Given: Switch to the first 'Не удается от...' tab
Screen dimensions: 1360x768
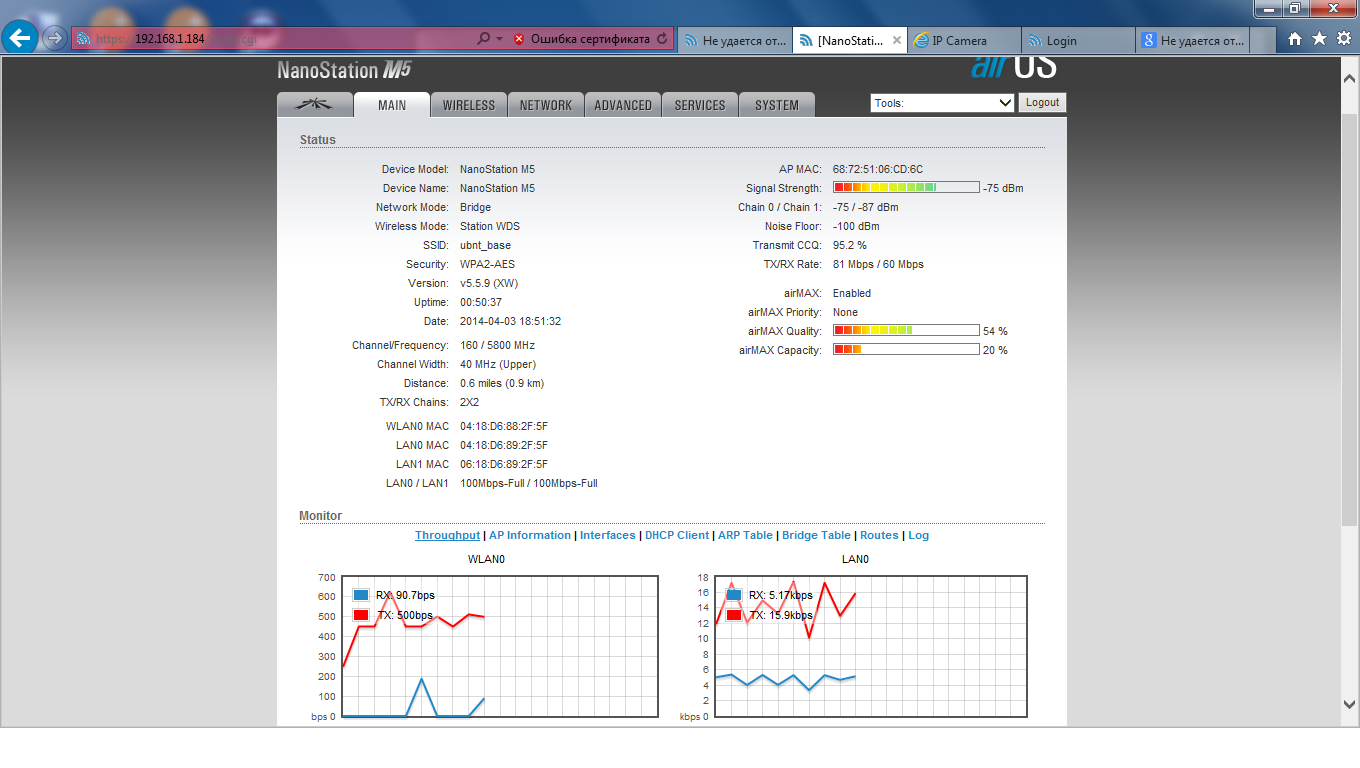Looking at the screenshot, I should (x=735, y=40).
